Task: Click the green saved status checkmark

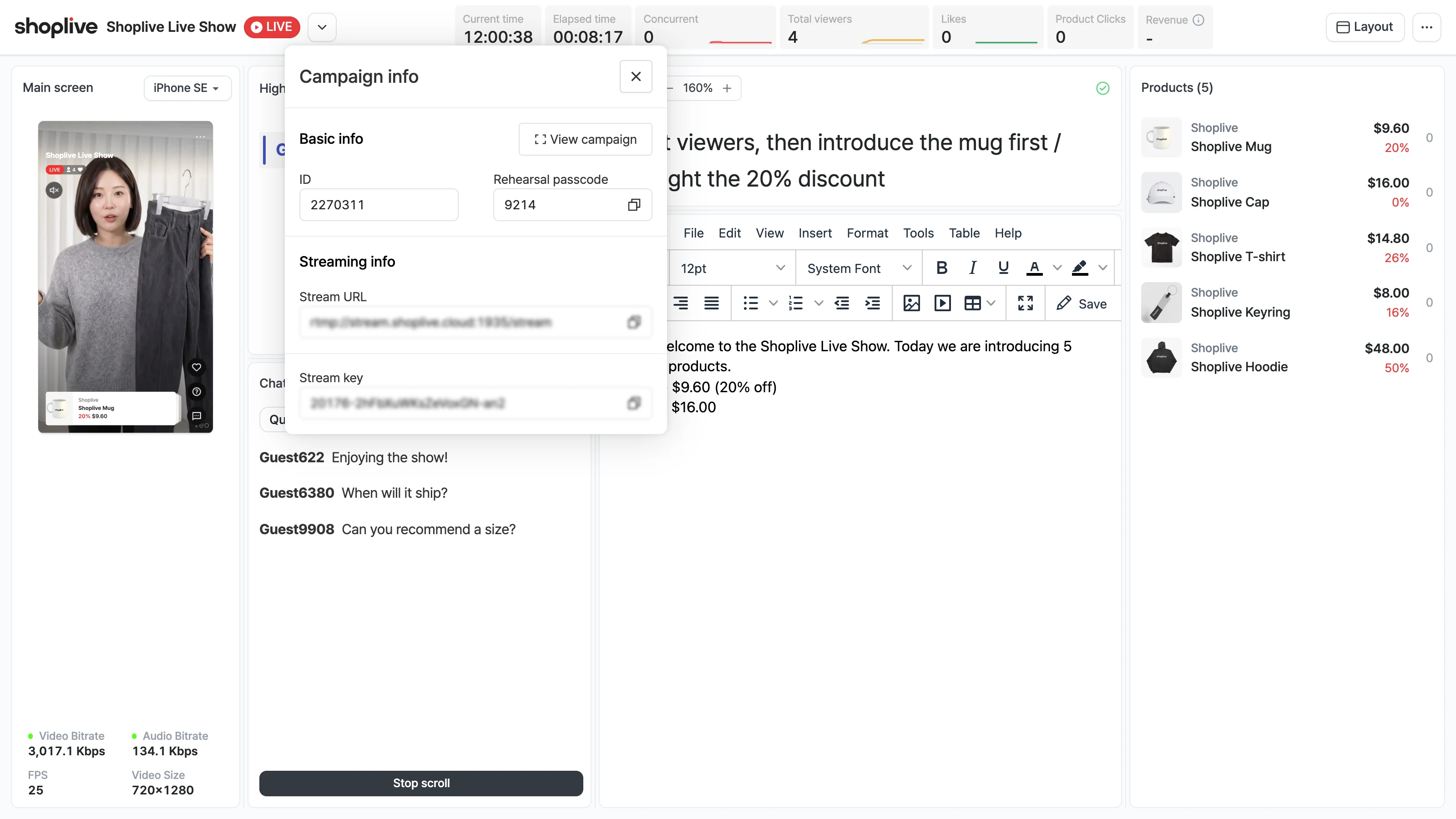Action: 1102,88
